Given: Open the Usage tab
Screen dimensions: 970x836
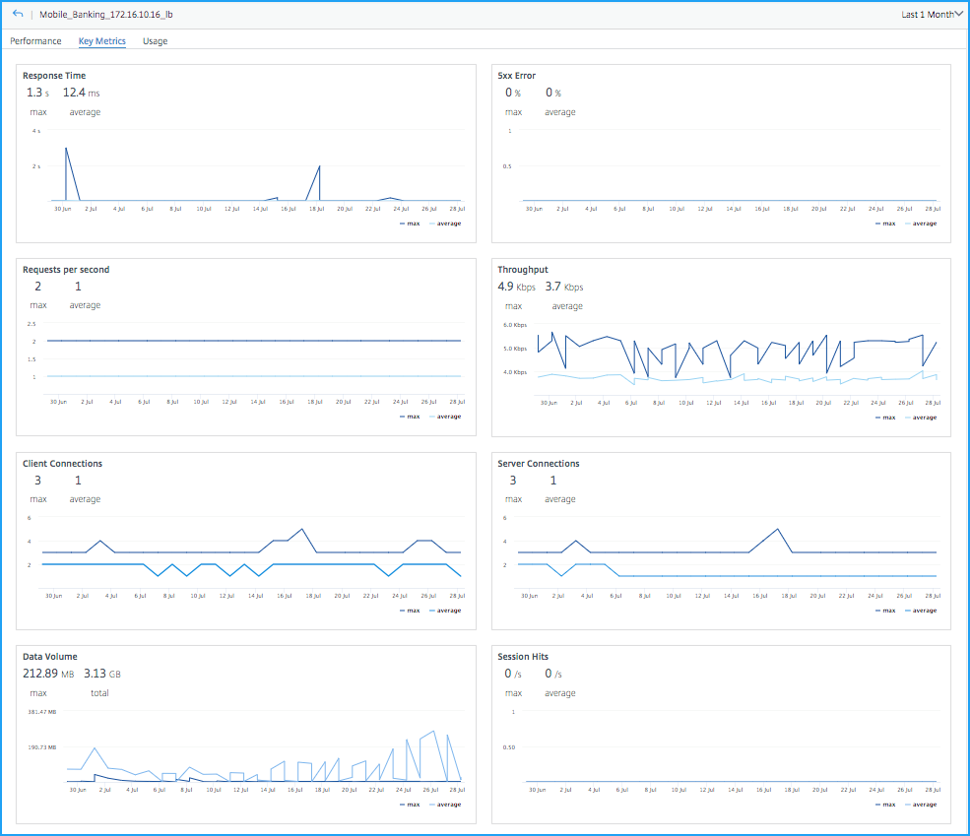Looking at the screenshot, I should coord(155,41).
